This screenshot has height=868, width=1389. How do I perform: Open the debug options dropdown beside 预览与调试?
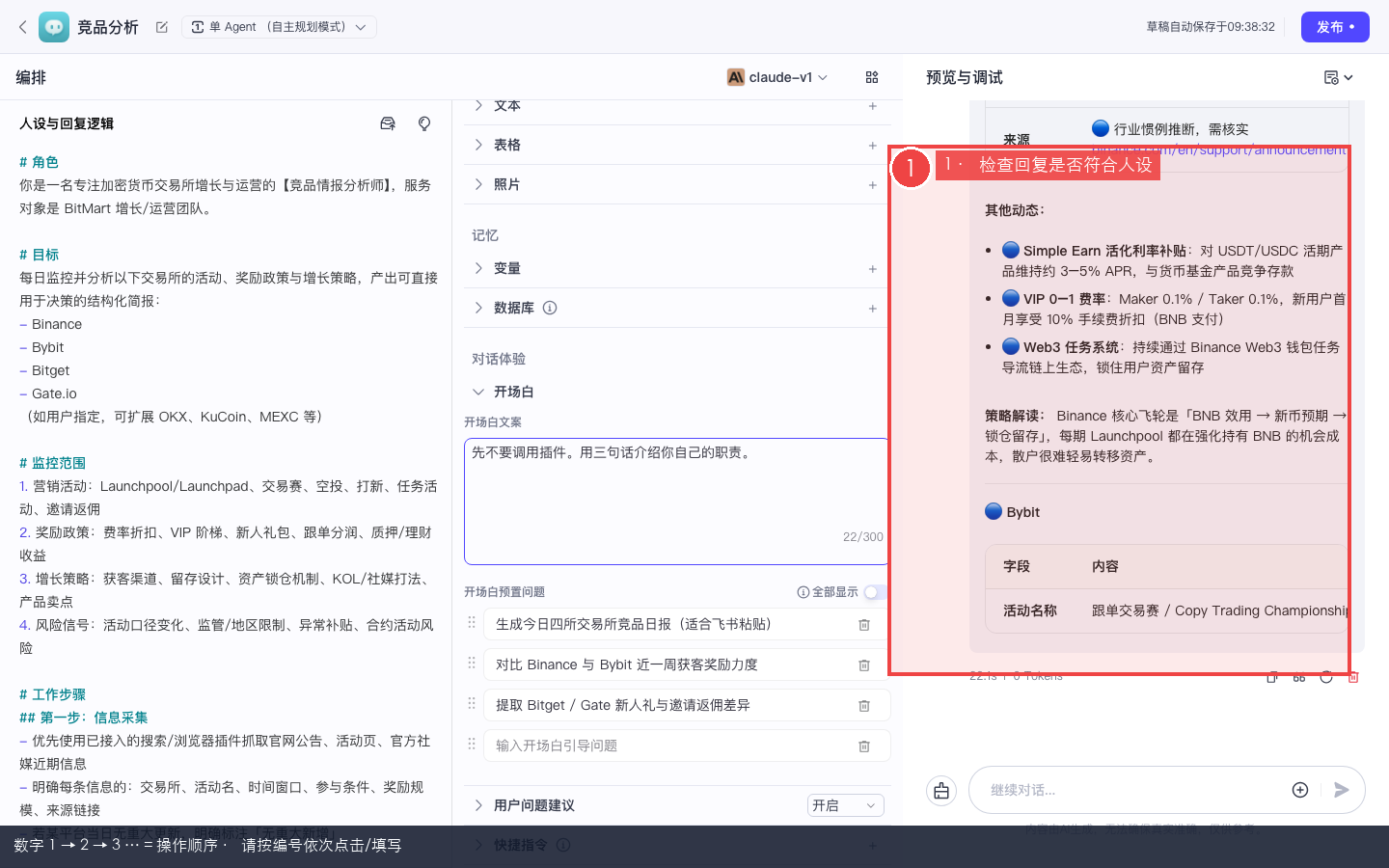(x=1339, y=77)
